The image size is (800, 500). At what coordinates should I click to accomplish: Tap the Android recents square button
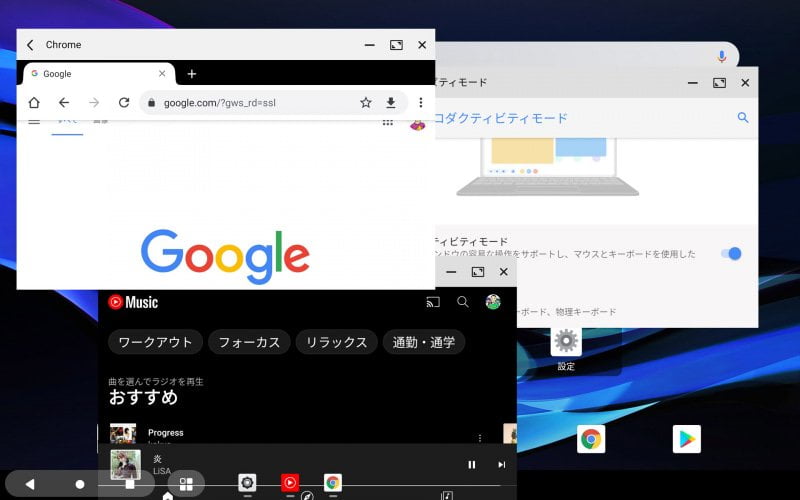130,484
